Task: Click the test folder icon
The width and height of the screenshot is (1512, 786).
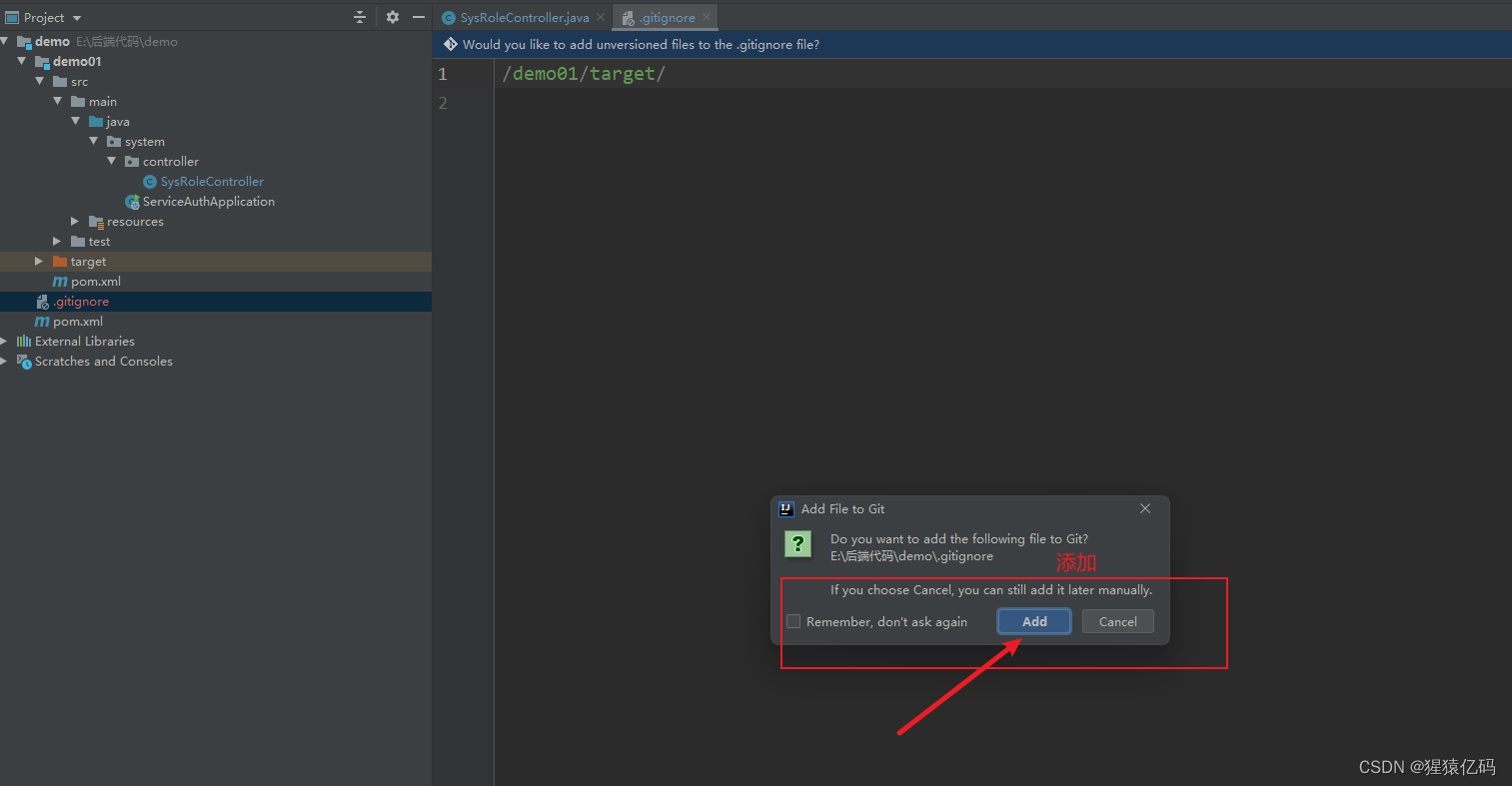Action: (x=78, y=242)
